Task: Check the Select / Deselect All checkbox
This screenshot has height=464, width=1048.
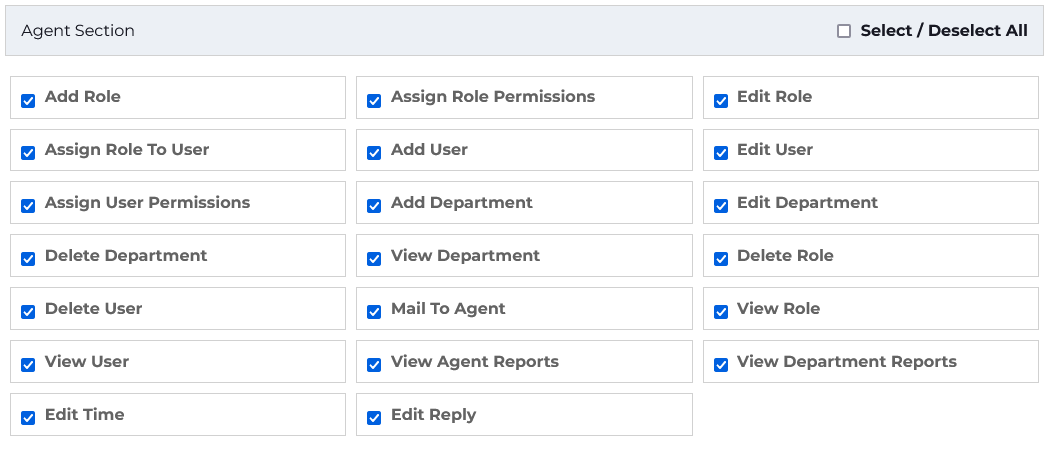Action: (x=844, y=31)
